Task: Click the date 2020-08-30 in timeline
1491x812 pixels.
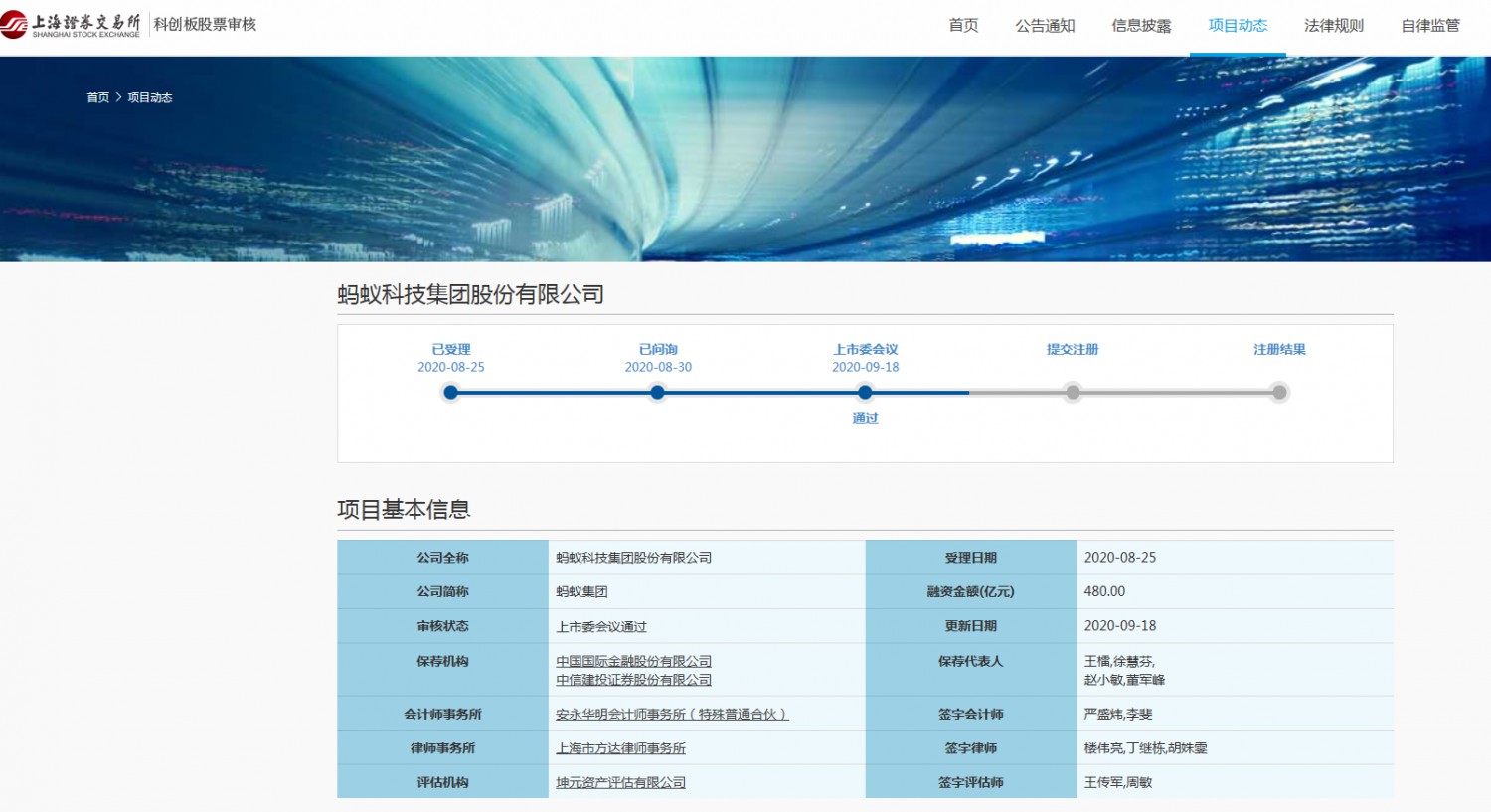Action: pyautogui.click(x=658, y=367)
